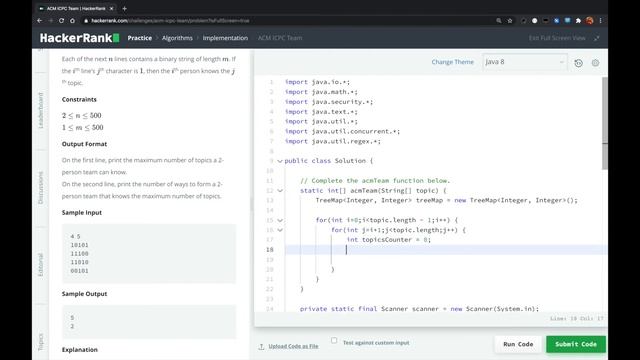Click the Change Theme link
Image resolution: width=640 pixels, height=360 pixels.
pyautogui.click(x=453, y=62)
